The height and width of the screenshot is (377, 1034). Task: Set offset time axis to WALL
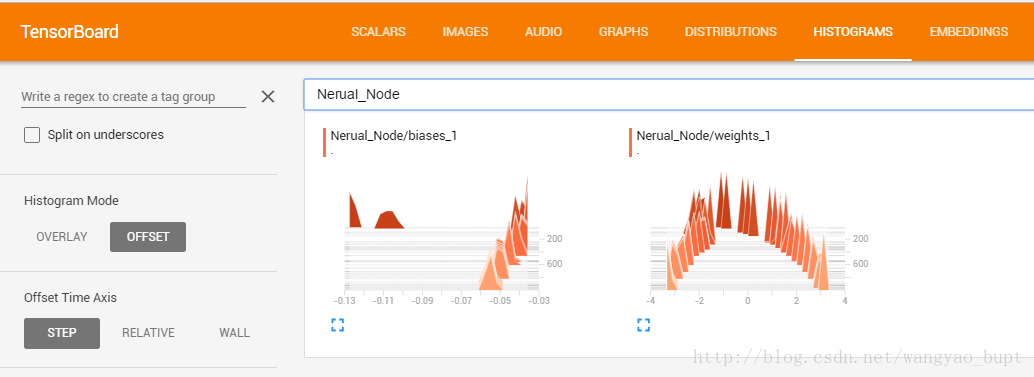click(x=234, y=333)
